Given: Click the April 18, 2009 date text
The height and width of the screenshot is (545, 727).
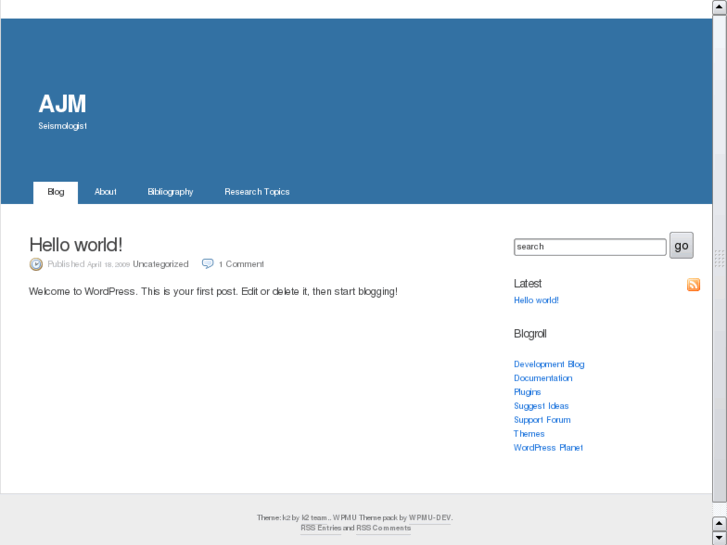Looking at the screenshot, I should click(x=108, y=264).
